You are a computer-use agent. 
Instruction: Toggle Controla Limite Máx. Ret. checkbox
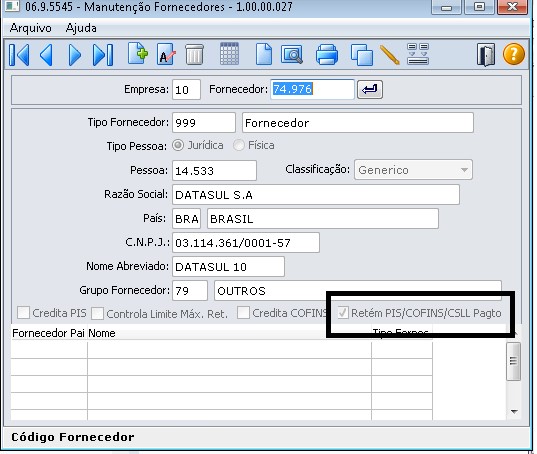pos(97,313)
